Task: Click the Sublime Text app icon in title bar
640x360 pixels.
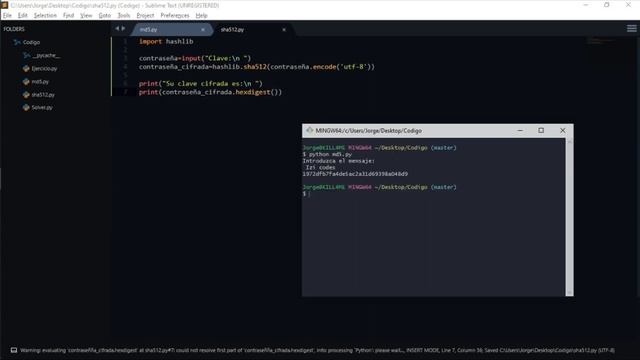Action: click(x=4, y=5)
